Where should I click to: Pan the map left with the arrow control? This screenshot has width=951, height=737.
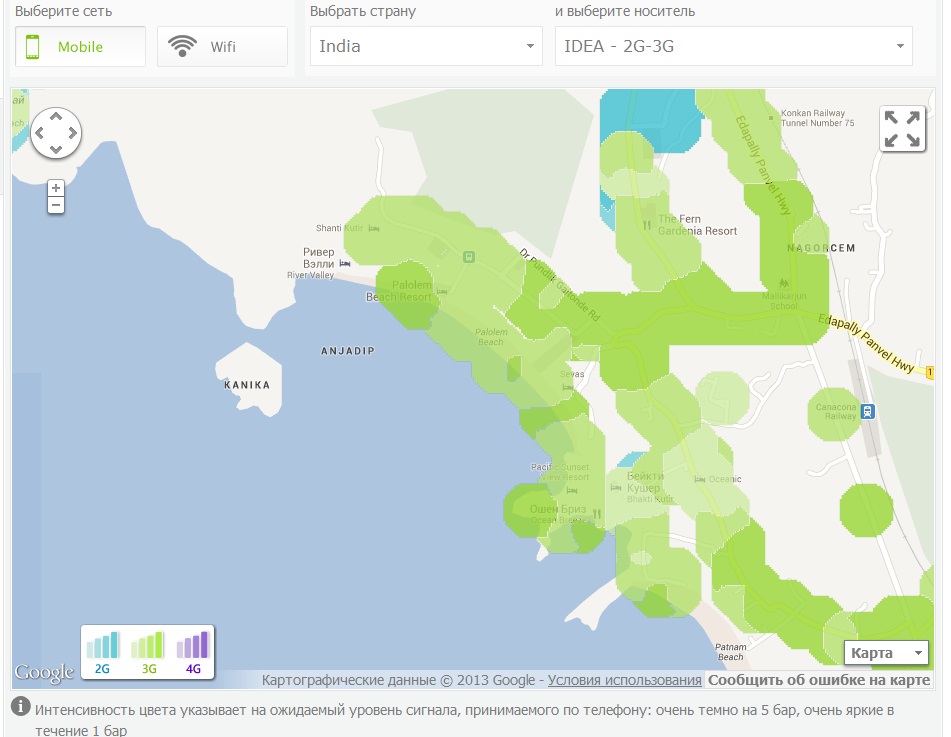40,133
